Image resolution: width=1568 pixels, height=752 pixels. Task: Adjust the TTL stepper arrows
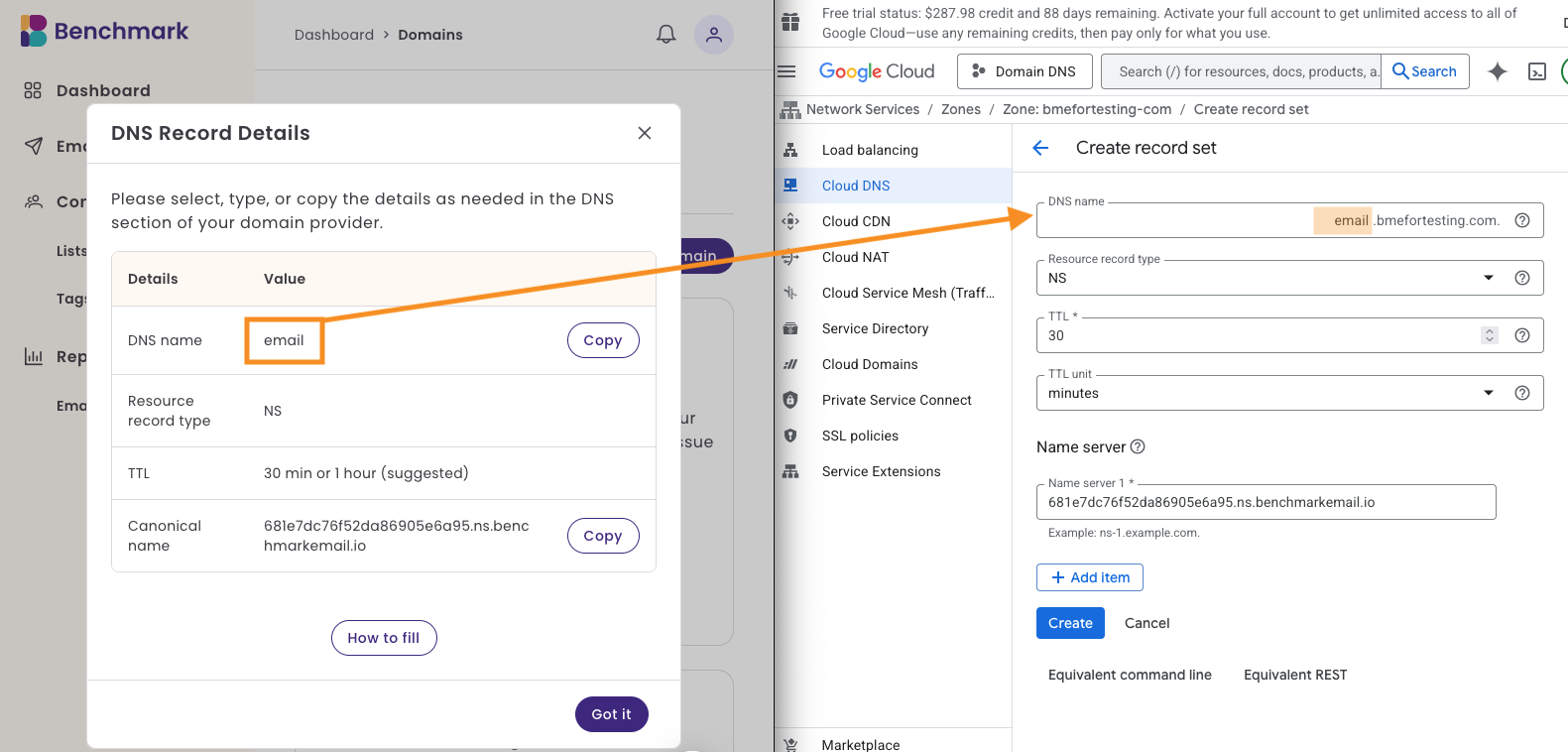[x=1490, y=335]
